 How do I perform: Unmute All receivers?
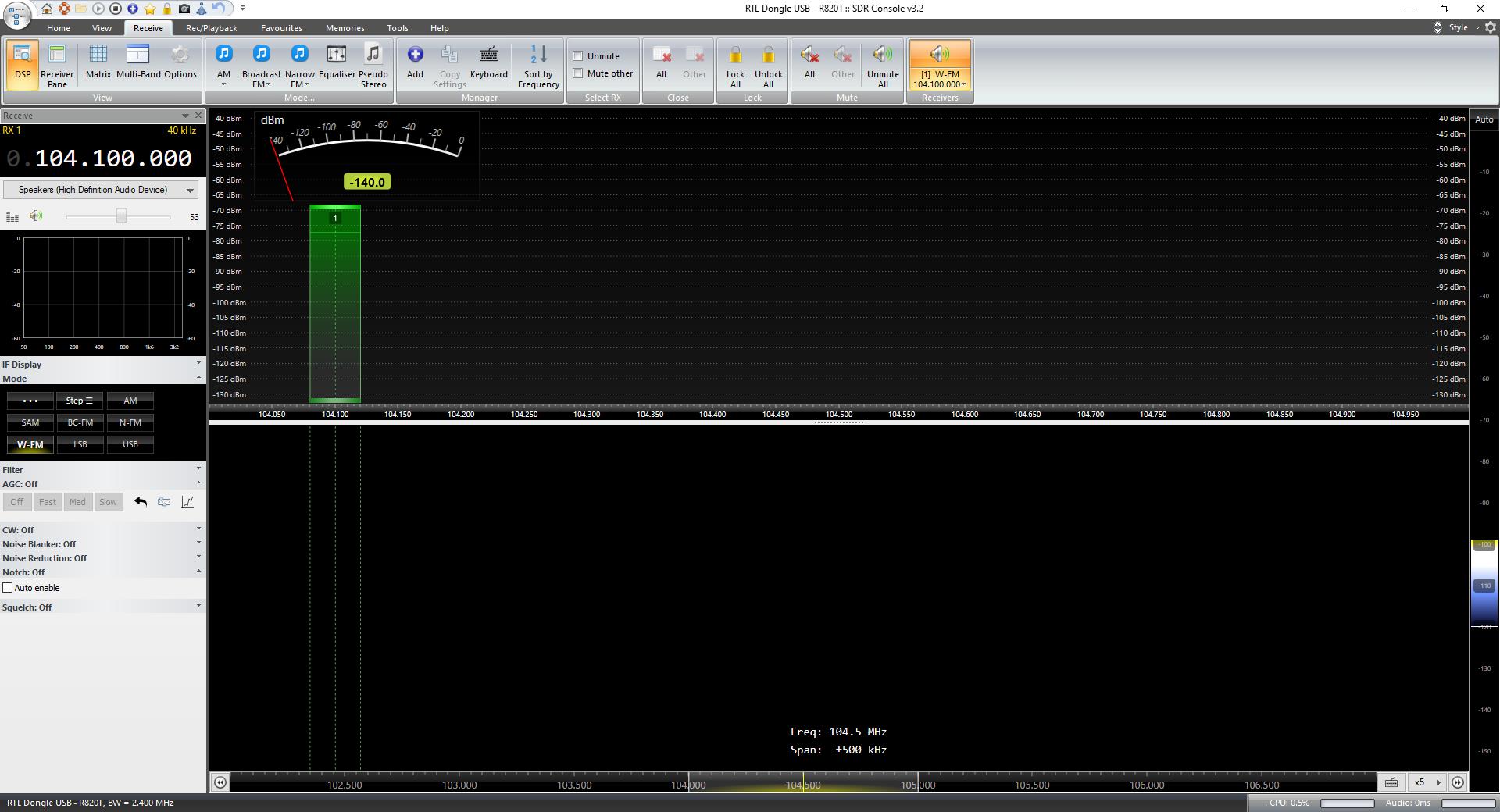[882, 65]
